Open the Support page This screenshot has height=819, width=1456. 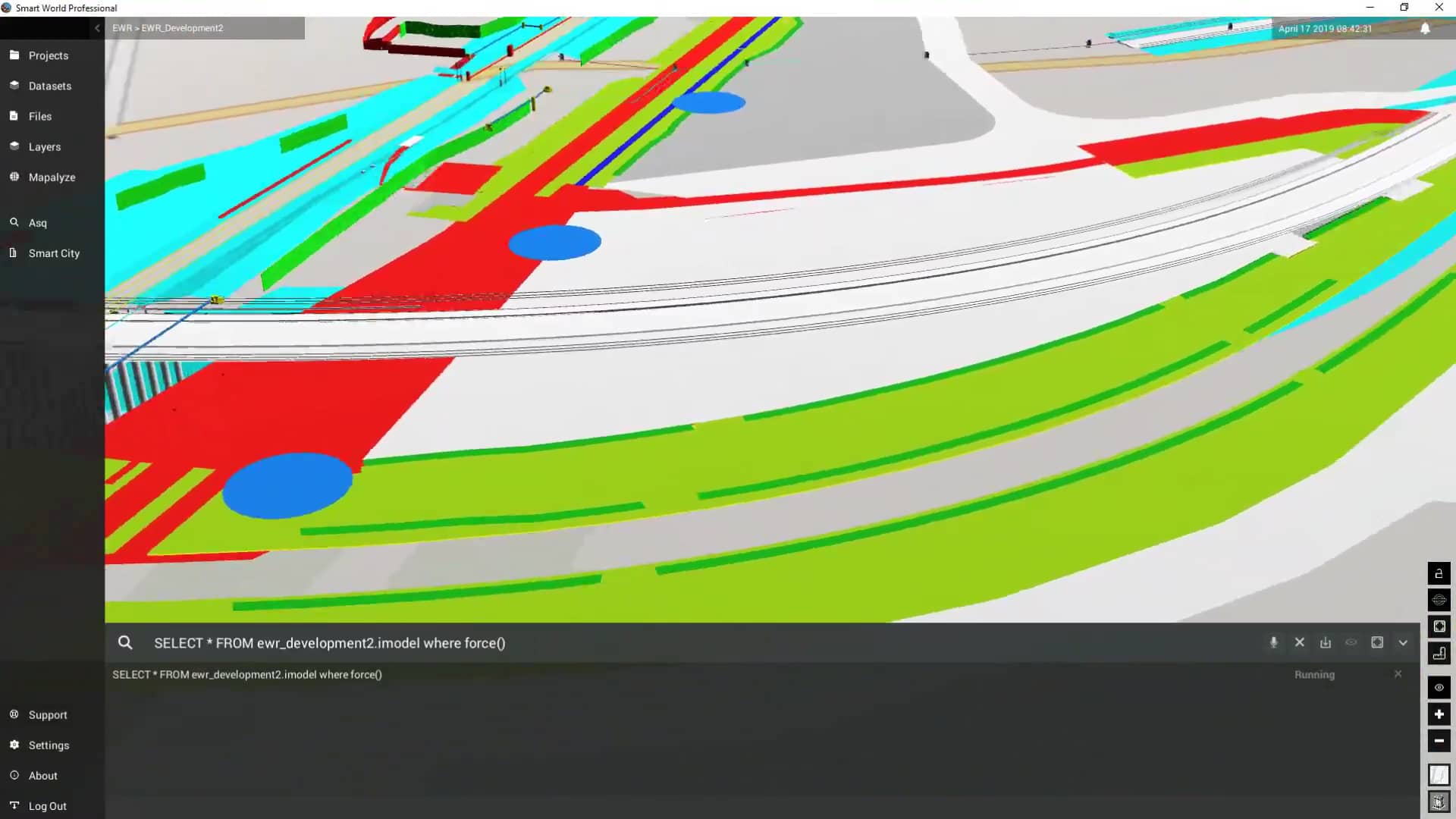click(47, 714)
